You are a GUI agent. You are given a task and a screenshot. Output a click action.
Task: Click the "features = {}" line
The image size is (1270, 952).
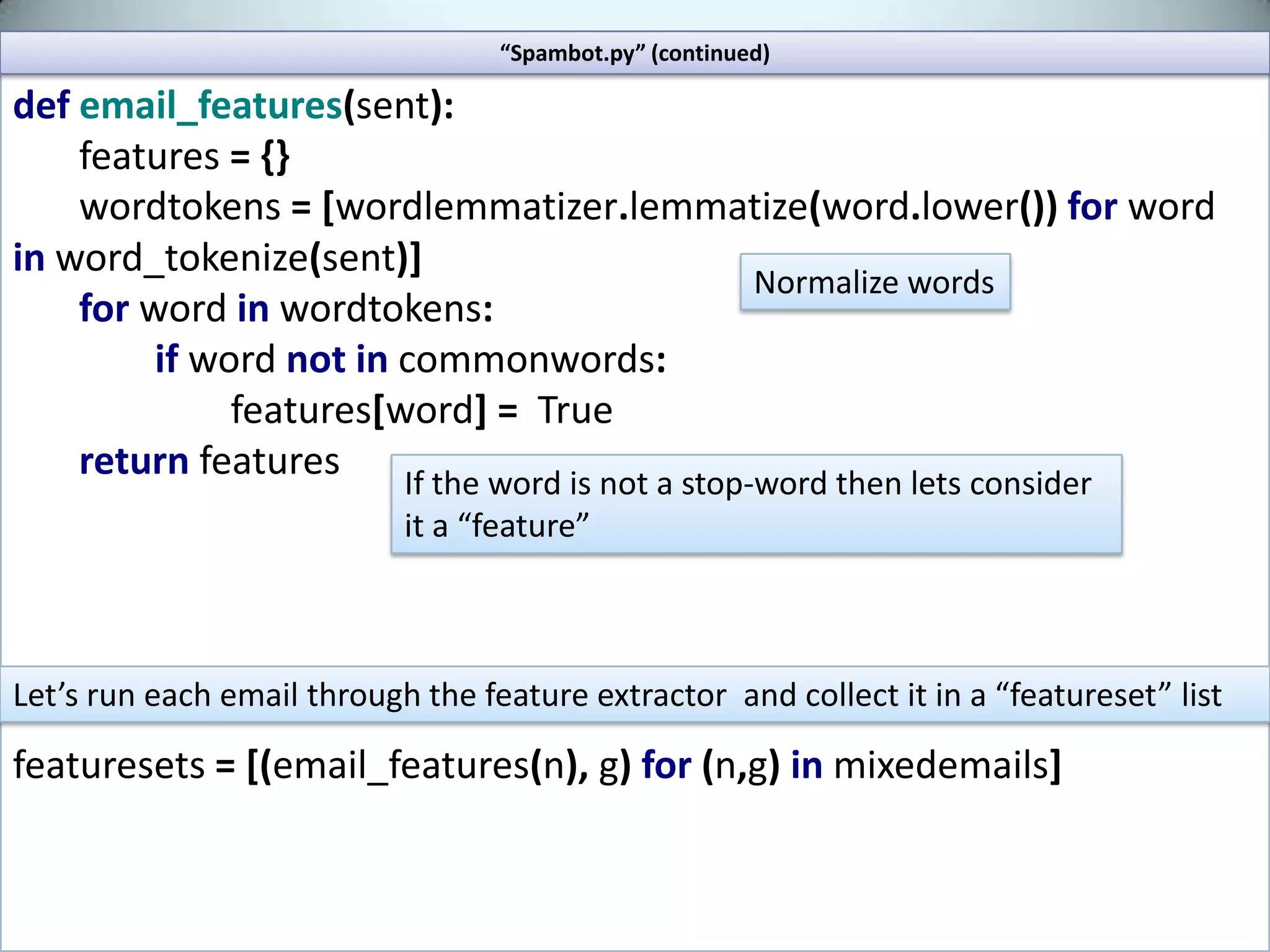tap(184, 156)
